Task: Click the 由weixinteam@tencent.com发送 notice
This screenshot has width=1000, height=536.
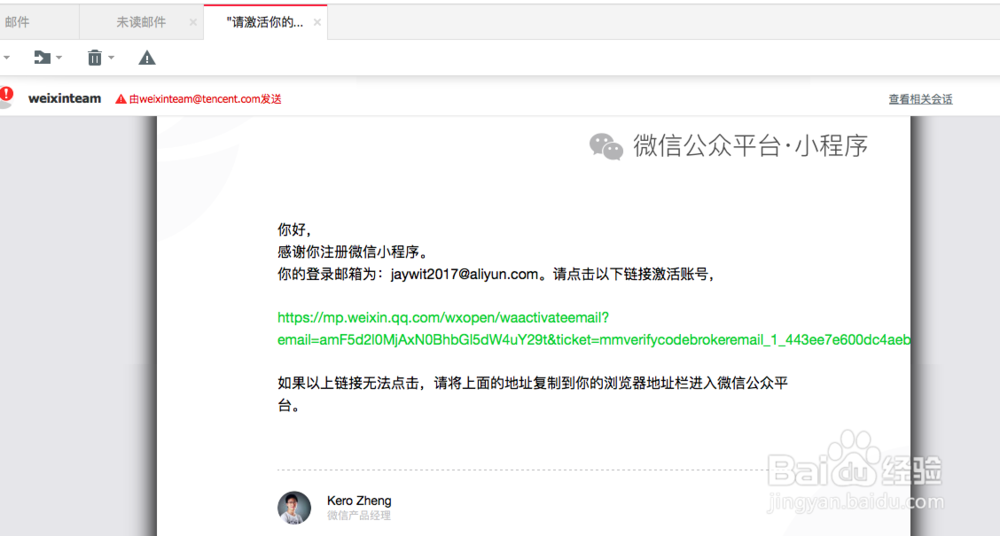Action: (x=205, y=99)
